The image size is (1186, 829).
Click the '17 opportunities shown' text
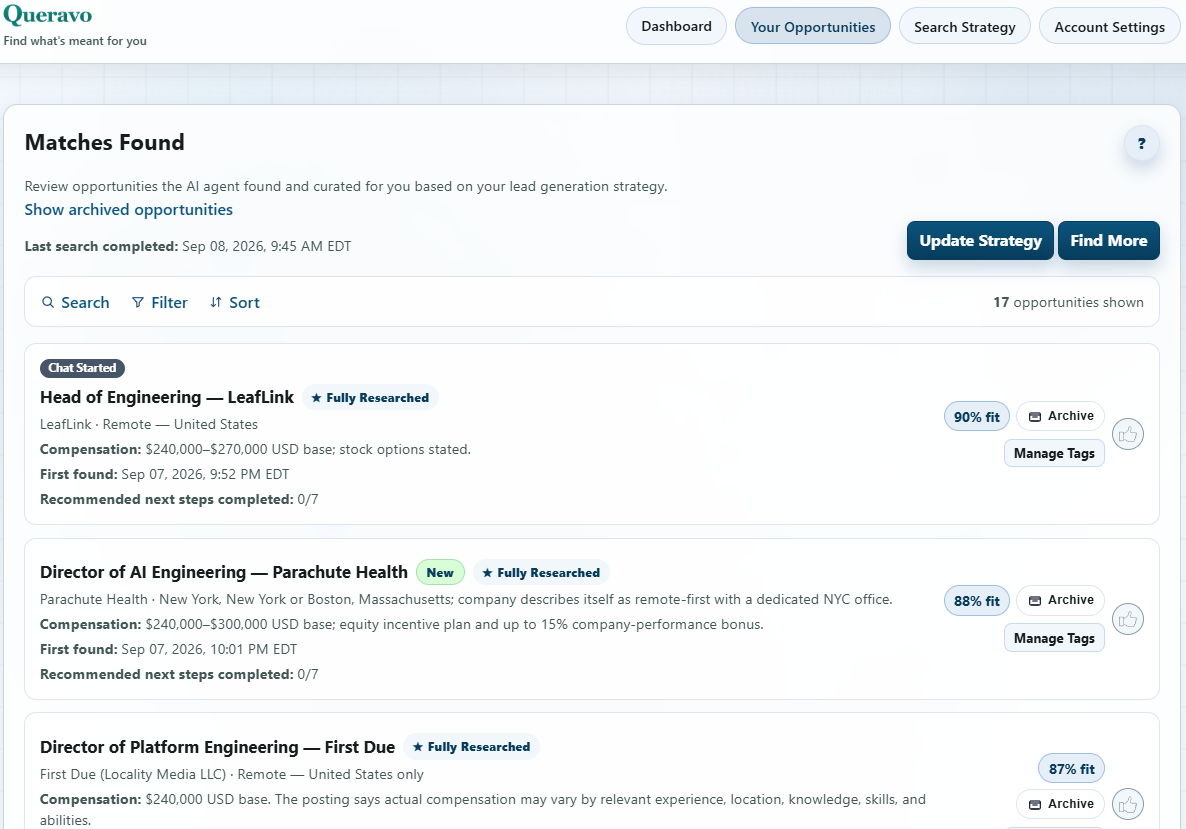[x=1068, y=303]
